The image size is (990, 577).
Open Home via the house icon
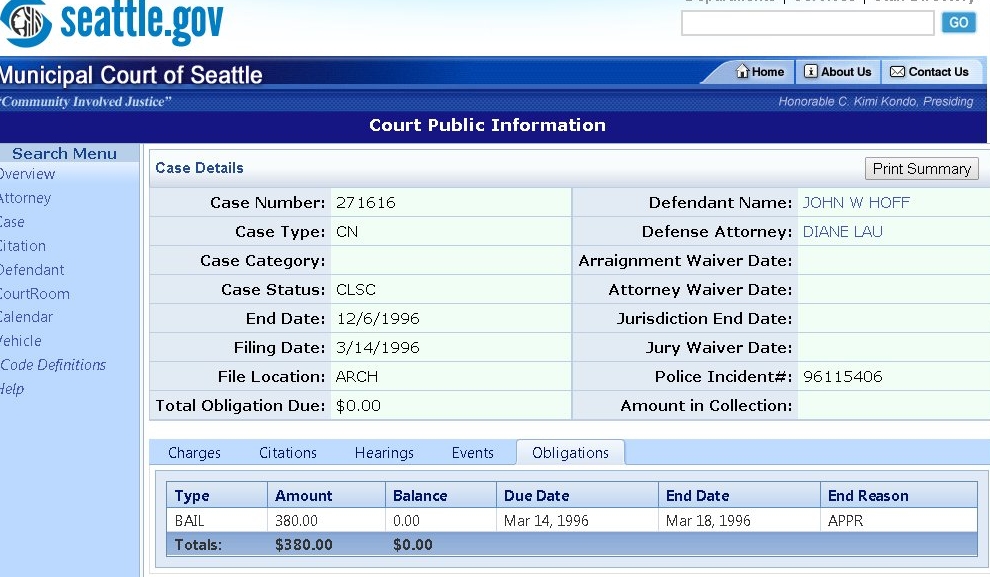pyautogui.click(x=742, y=71)
